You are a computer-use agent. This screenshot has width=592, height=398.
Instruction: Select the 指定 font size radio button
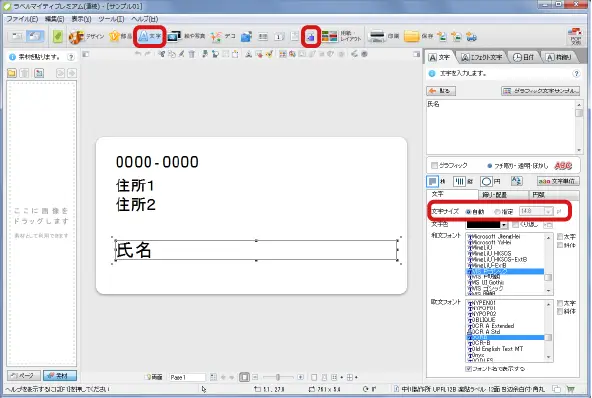497,212
